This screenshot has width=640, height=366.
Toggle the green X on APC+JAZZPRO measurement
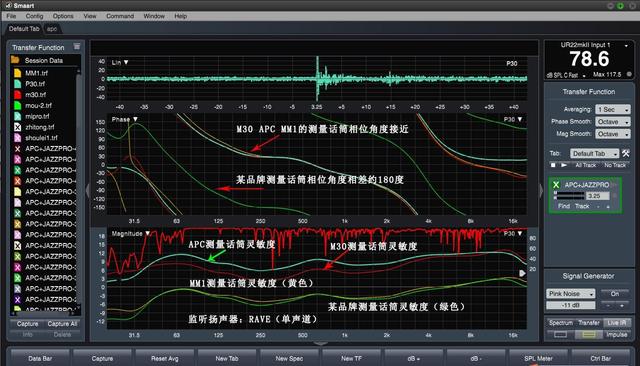[556, 185]
